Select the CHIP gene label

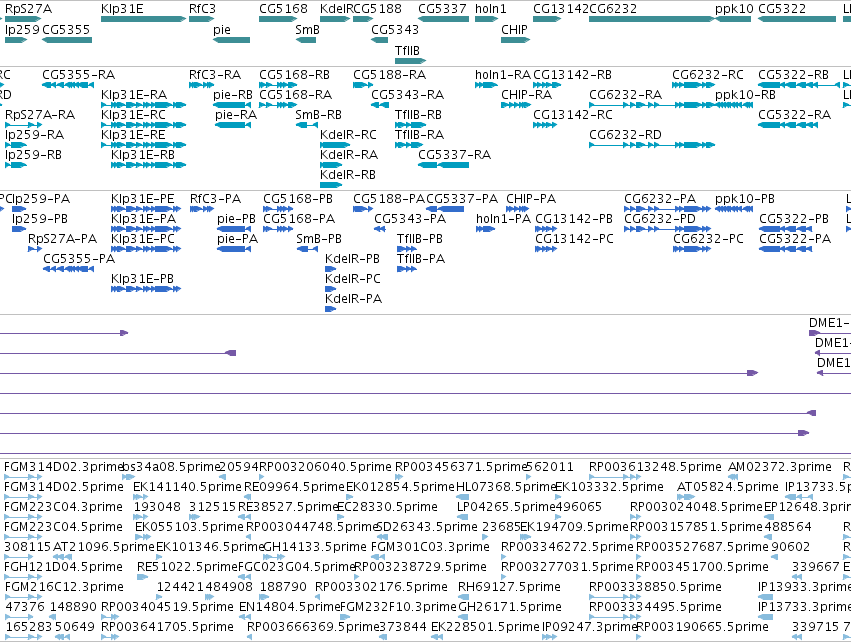click(x=514, y=29)
